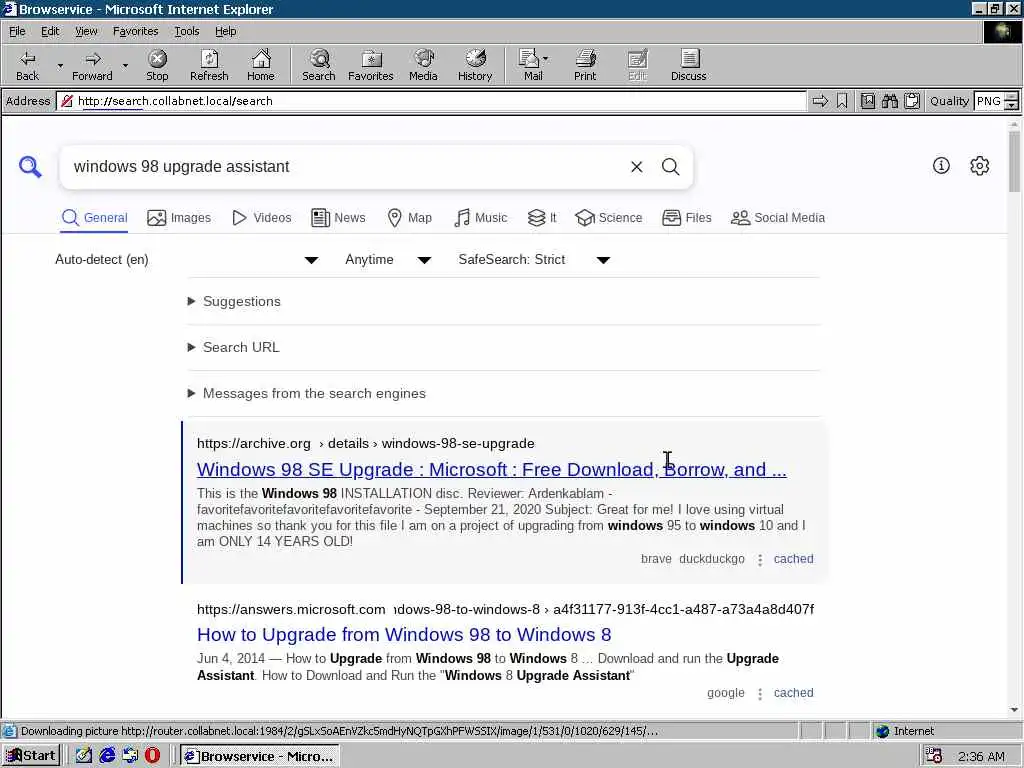Screen dimensions: 1024x768
Task: Switch to the Social Media tab
Action: pyautogui.click(x=778, y=218)
